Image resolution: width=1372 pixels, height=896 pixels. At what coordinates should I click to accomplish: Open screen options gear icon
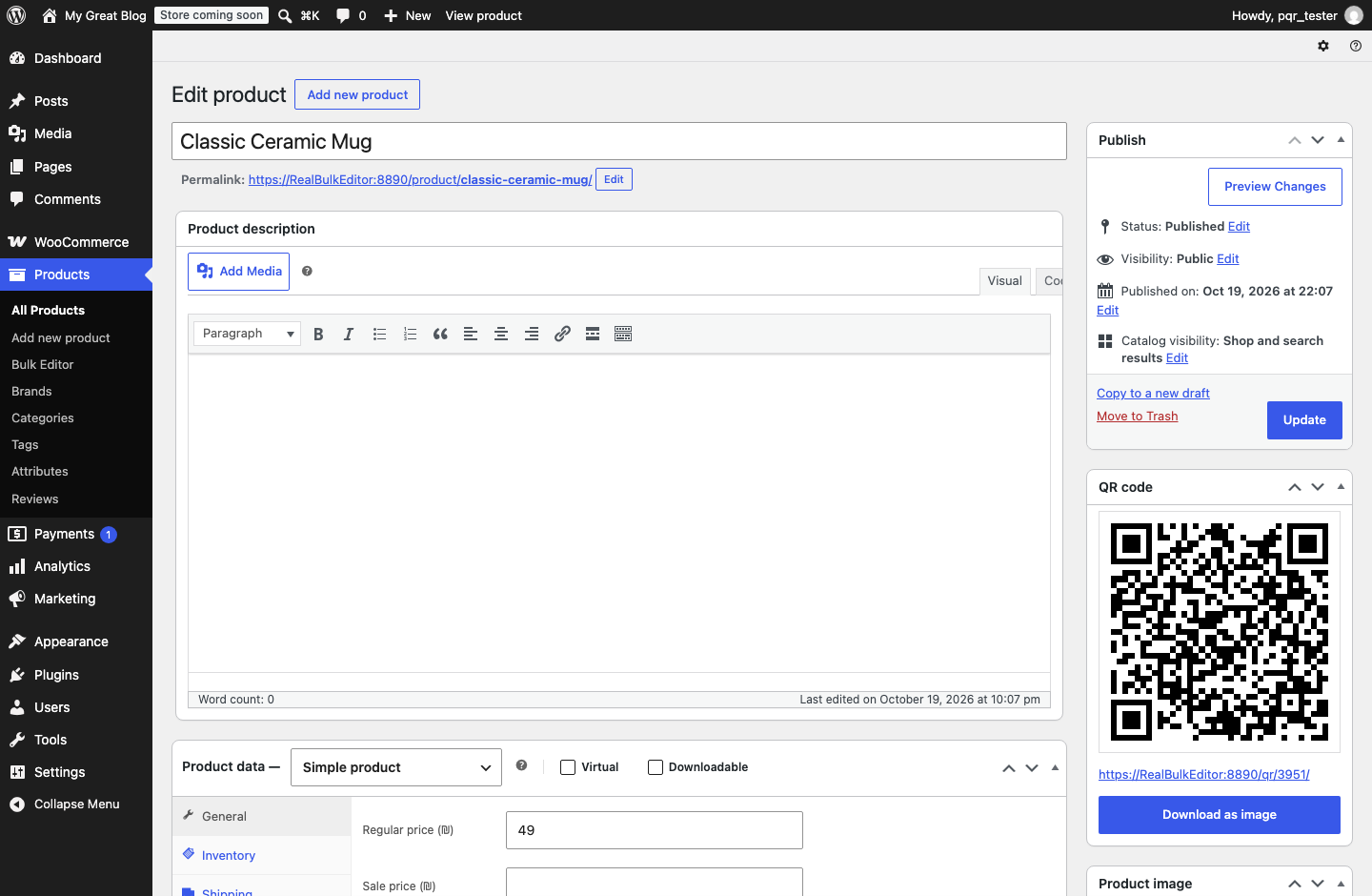tap(1323, 46)
